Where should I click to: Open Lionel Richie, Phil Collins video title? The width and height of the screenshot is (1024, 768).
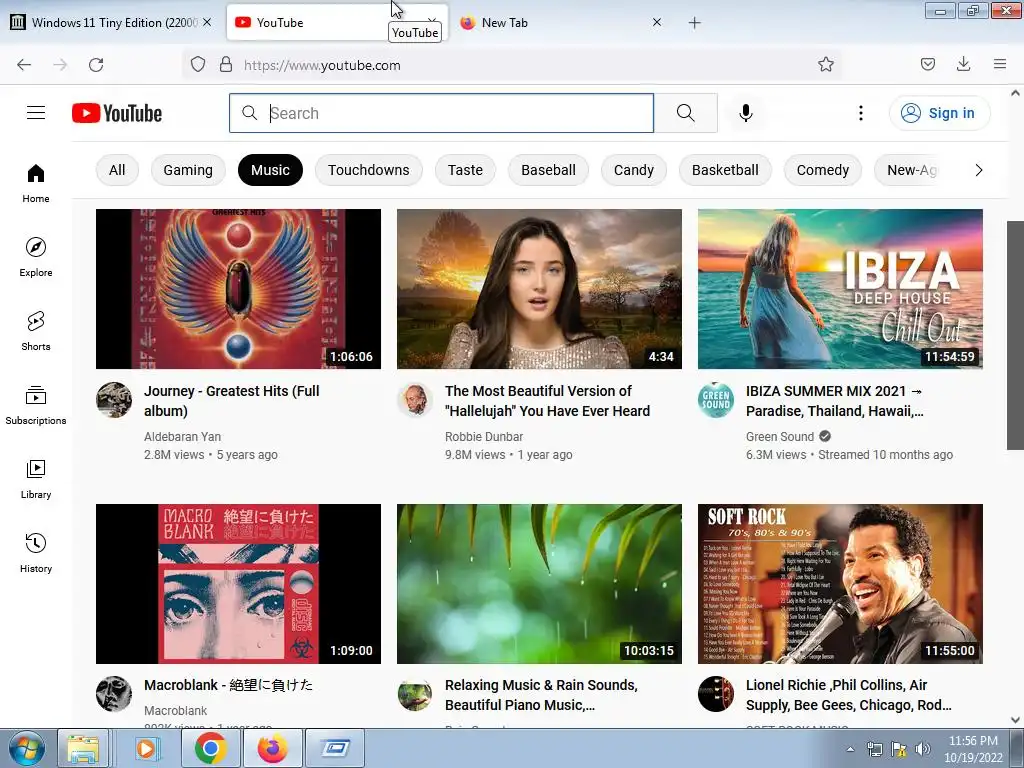(x=848, y=695)
